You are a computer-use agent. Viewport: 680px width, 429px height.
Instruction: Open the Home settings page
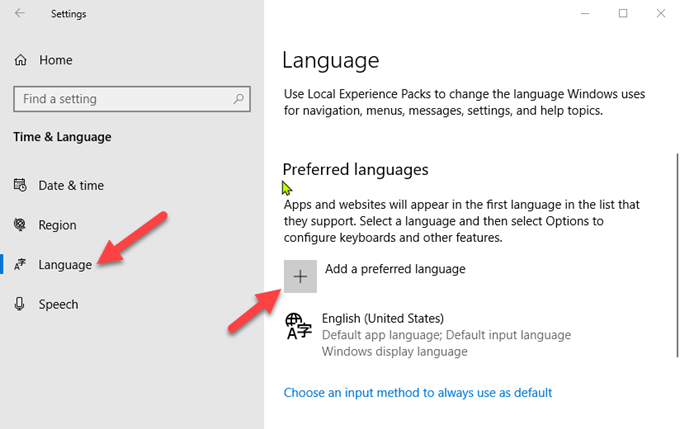[x=56, y=60]
